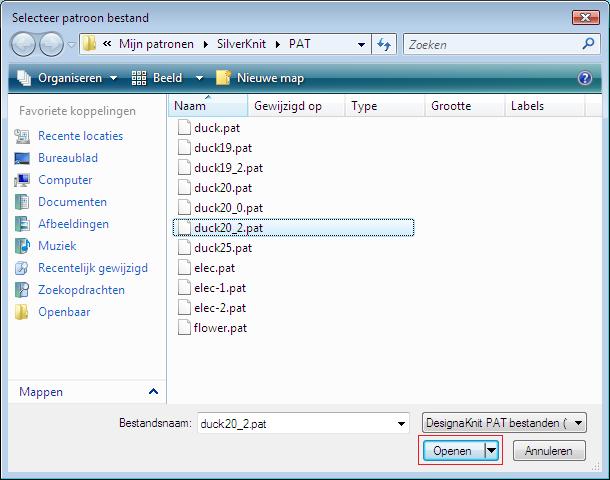Create a new folder with Nieuwe map

(260, 78)
